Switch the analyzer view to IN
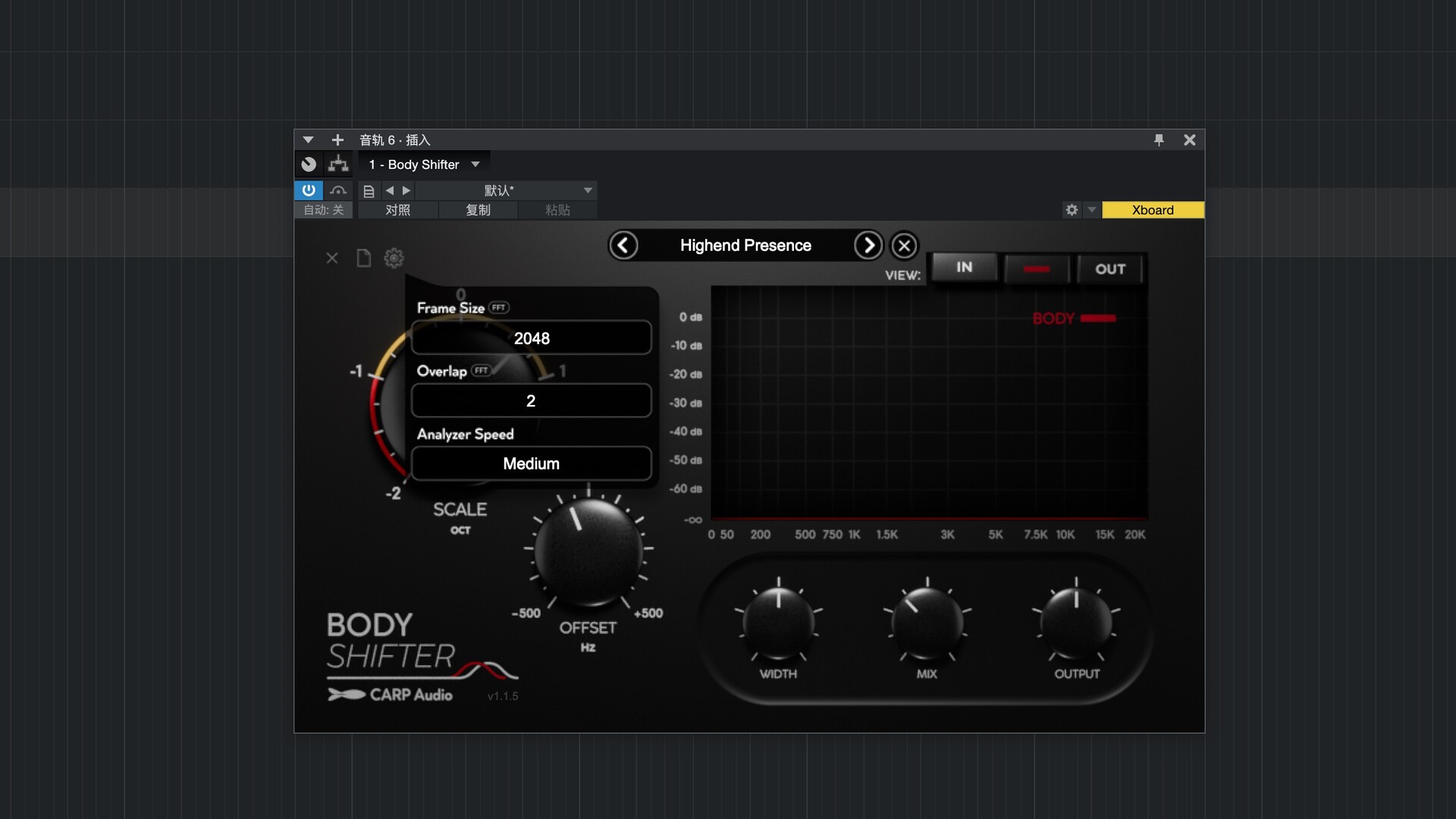 click(x=964, y=268)
